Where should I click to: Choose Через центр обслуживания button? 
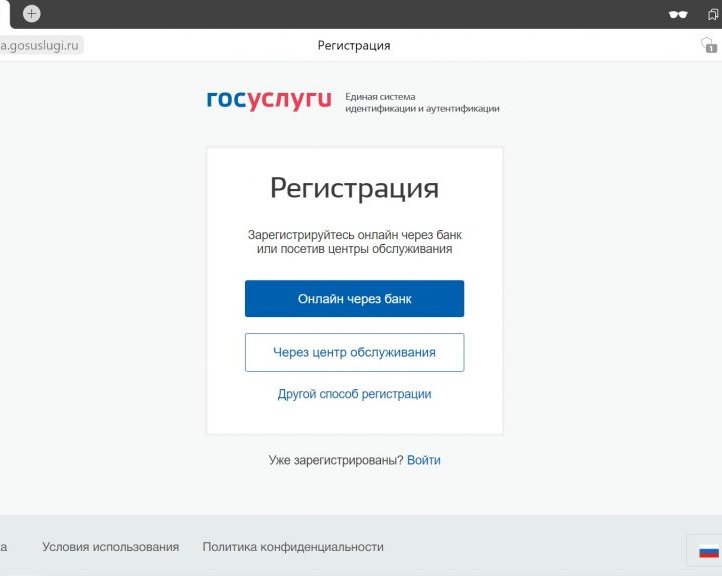(x=355, y=352)
